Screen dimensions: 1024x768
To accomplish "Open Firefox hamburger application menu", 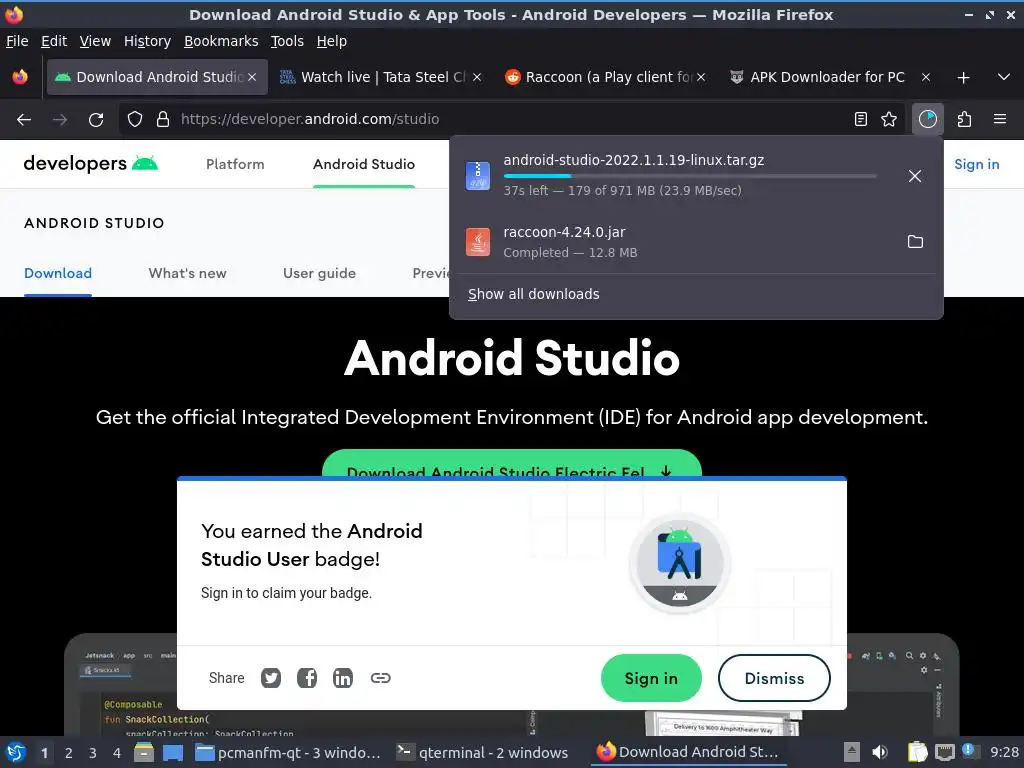I will (1000, 119).
